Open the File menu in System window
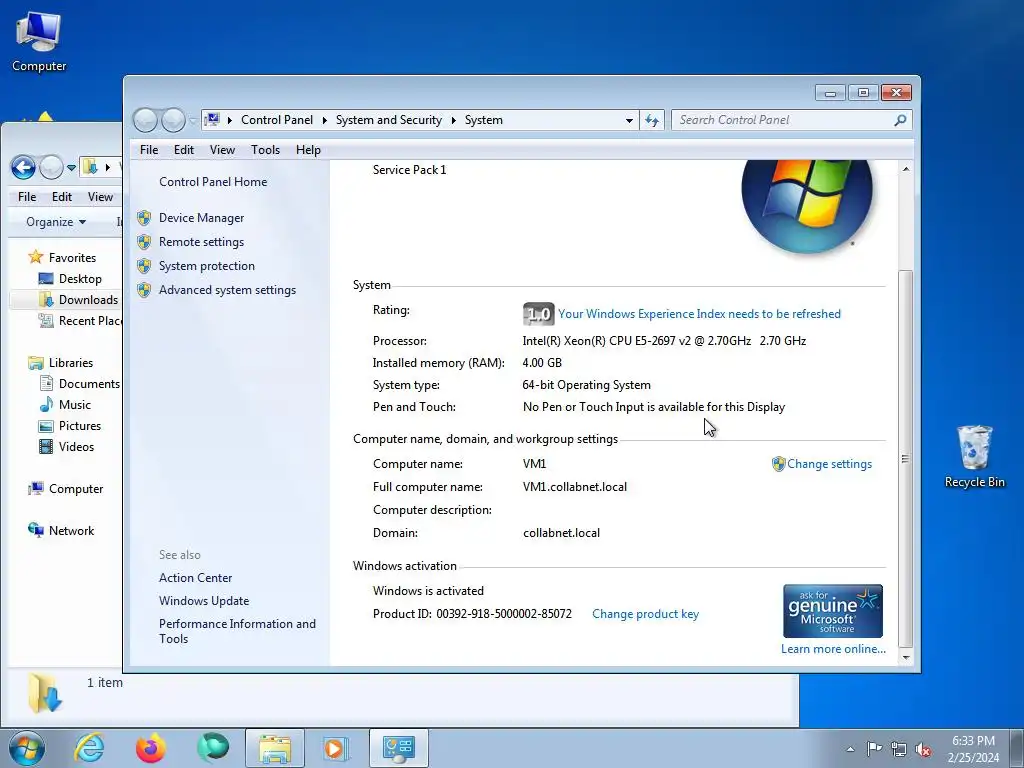Screen dimensions: 1024x768 pyautogui.click(x=149, y=150)
